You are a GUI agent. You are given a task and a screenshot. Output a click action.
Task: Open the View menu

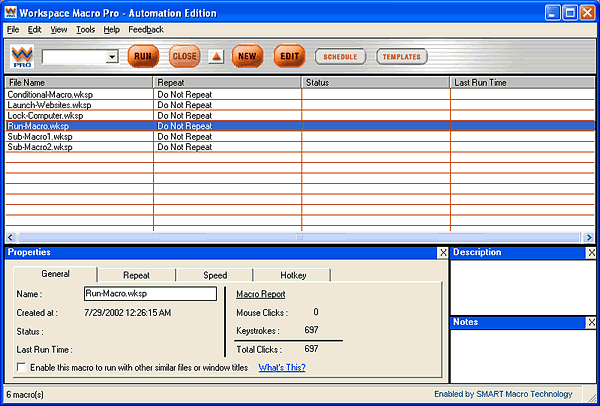59,29
